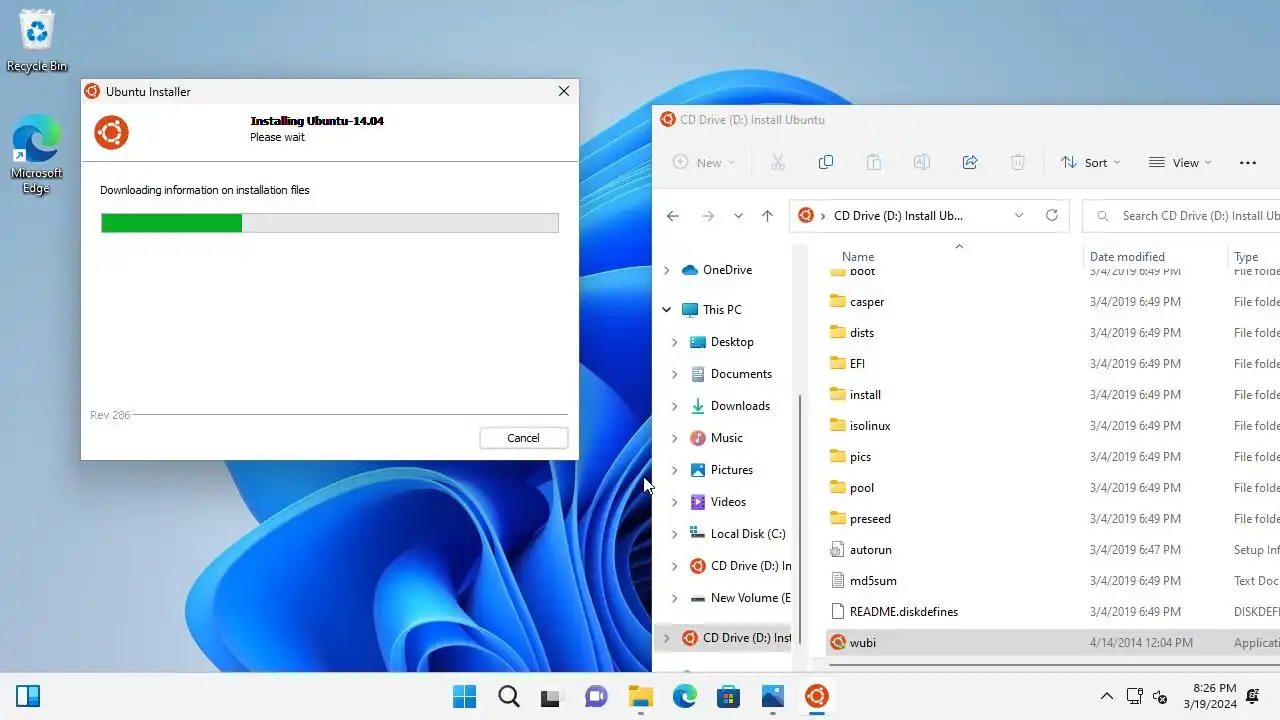Expand the Desktop tree node
Image resolution: width=1280 pixels, height=720 pixels.
(674, 342)
